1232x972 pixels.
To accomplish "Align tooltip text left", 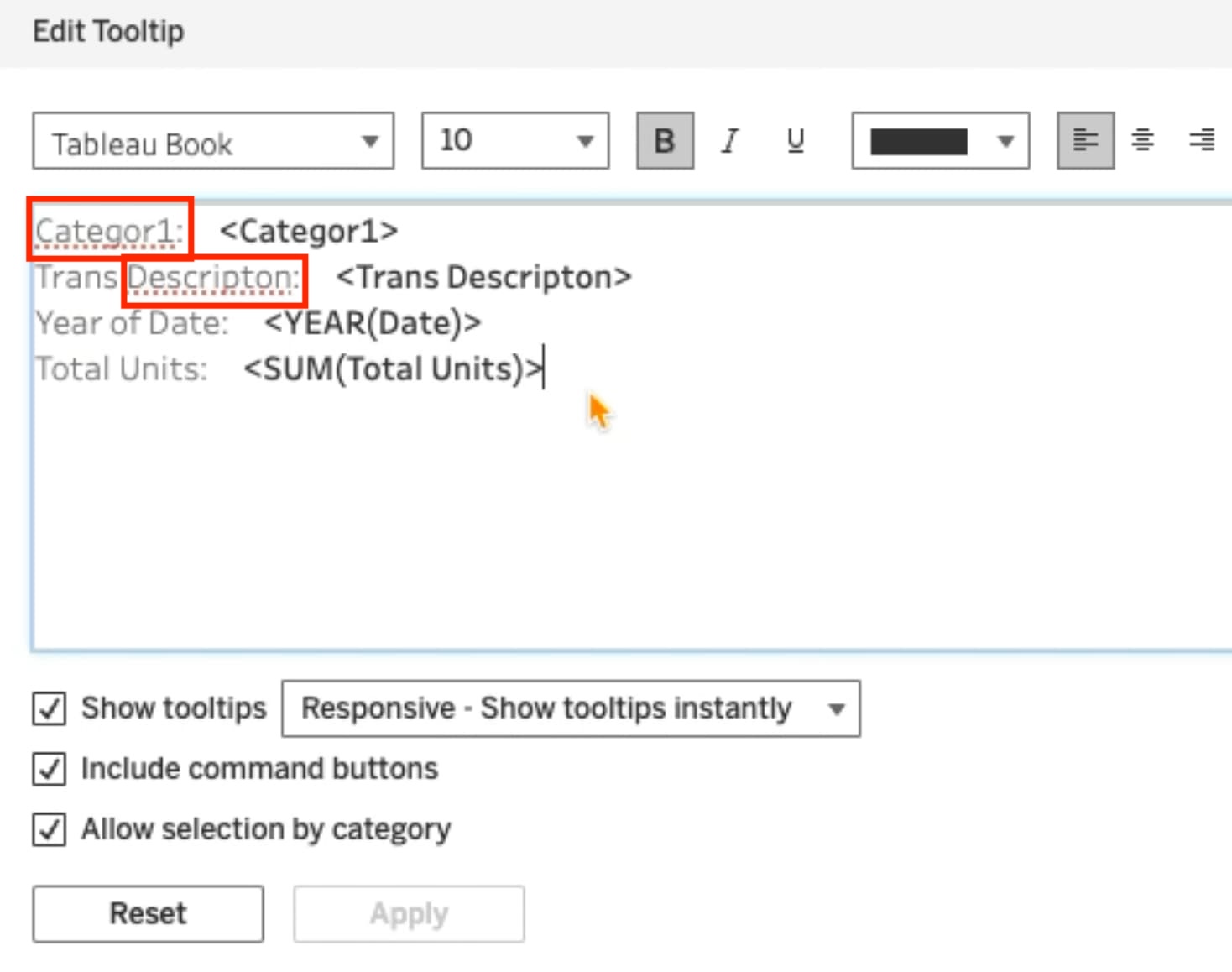I will (x=1085, y=141).
